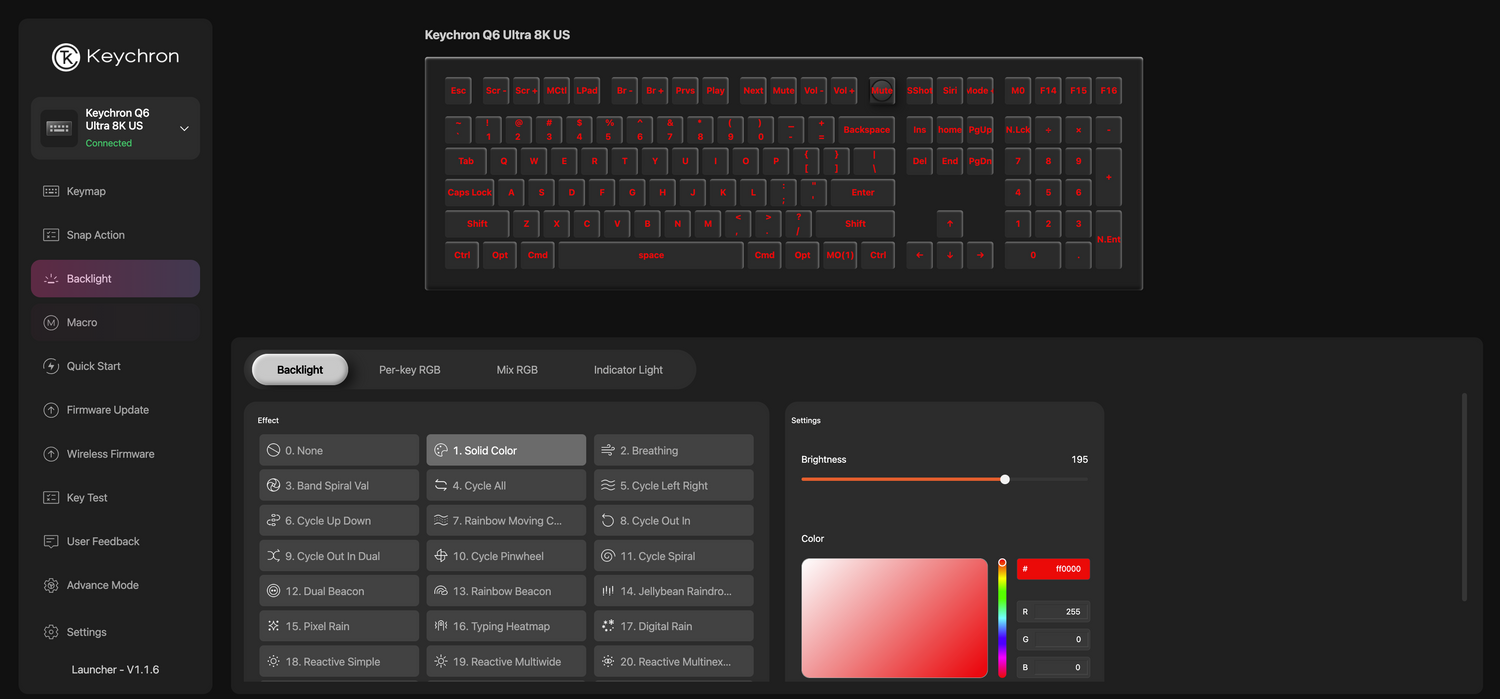Image resolution: width=1500 pixels, height=699 pixels.
Task: Expand the Keychron Q6 device dropdown chevron
Action: coord(184,129)
